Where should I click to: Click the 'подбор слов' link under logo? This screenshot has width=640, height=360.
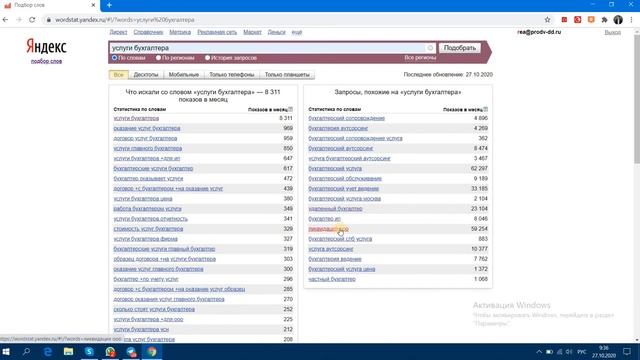pos(46,61)
